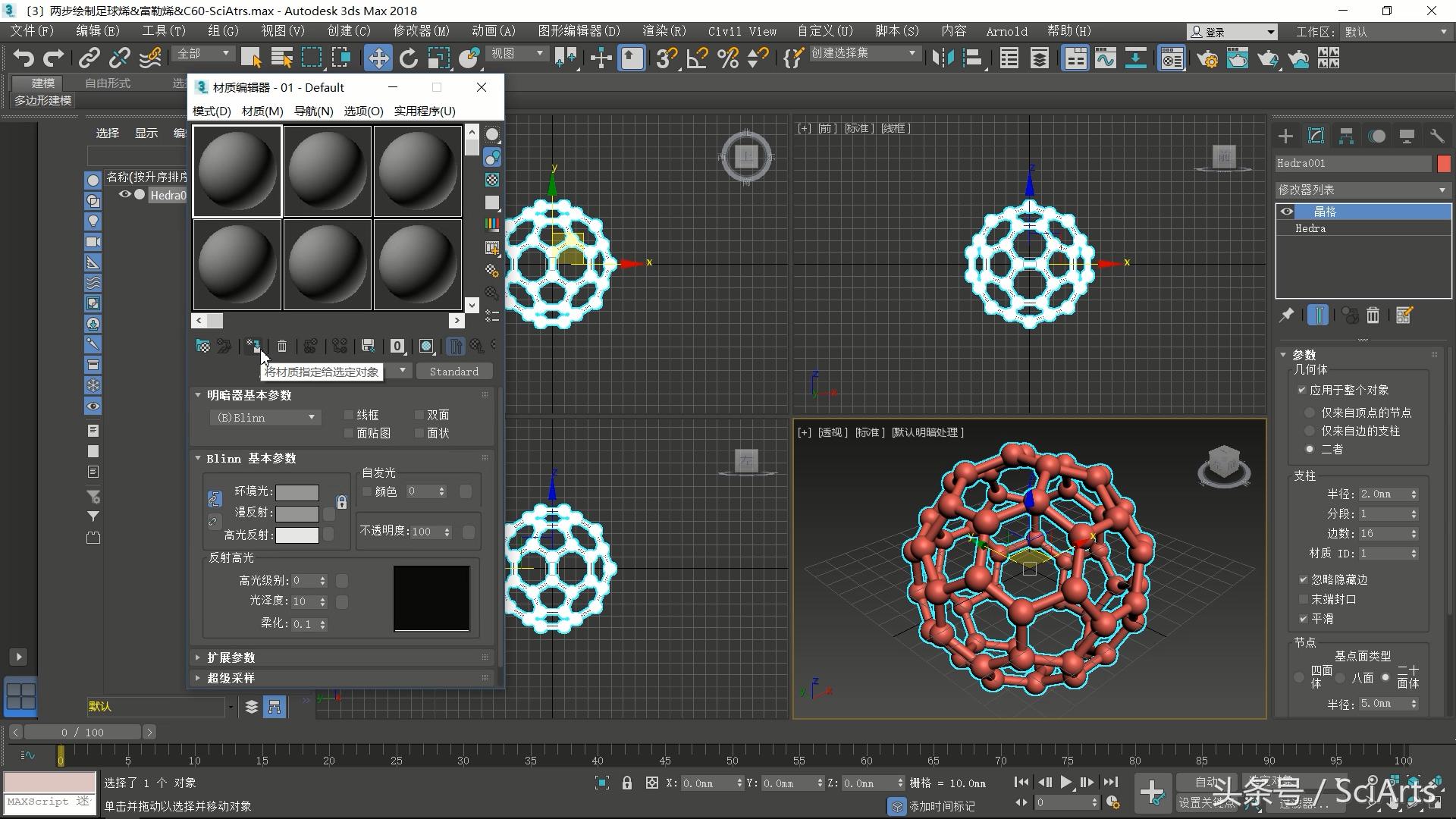
Task: Select the 二者 radio button
Action: click(x=1309, y=449)
